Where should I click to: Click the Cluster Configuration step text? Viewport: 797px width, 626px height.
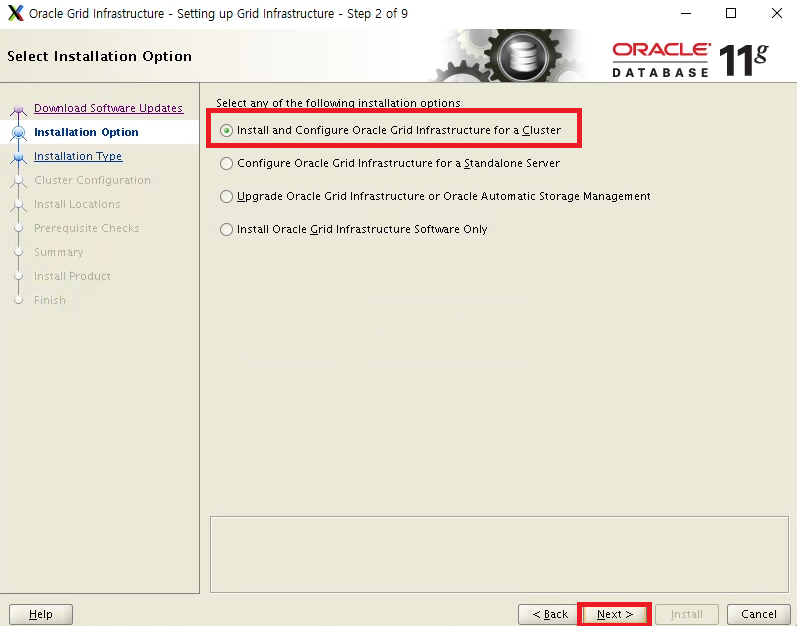pos(92,180)
